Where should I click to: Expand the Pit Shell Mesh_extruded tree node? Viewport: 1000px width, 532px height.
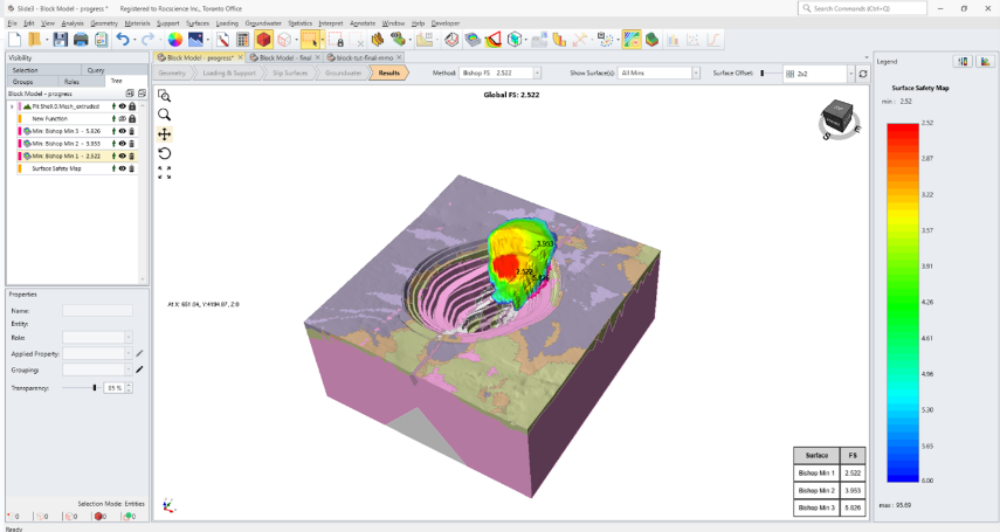(11, 107)
